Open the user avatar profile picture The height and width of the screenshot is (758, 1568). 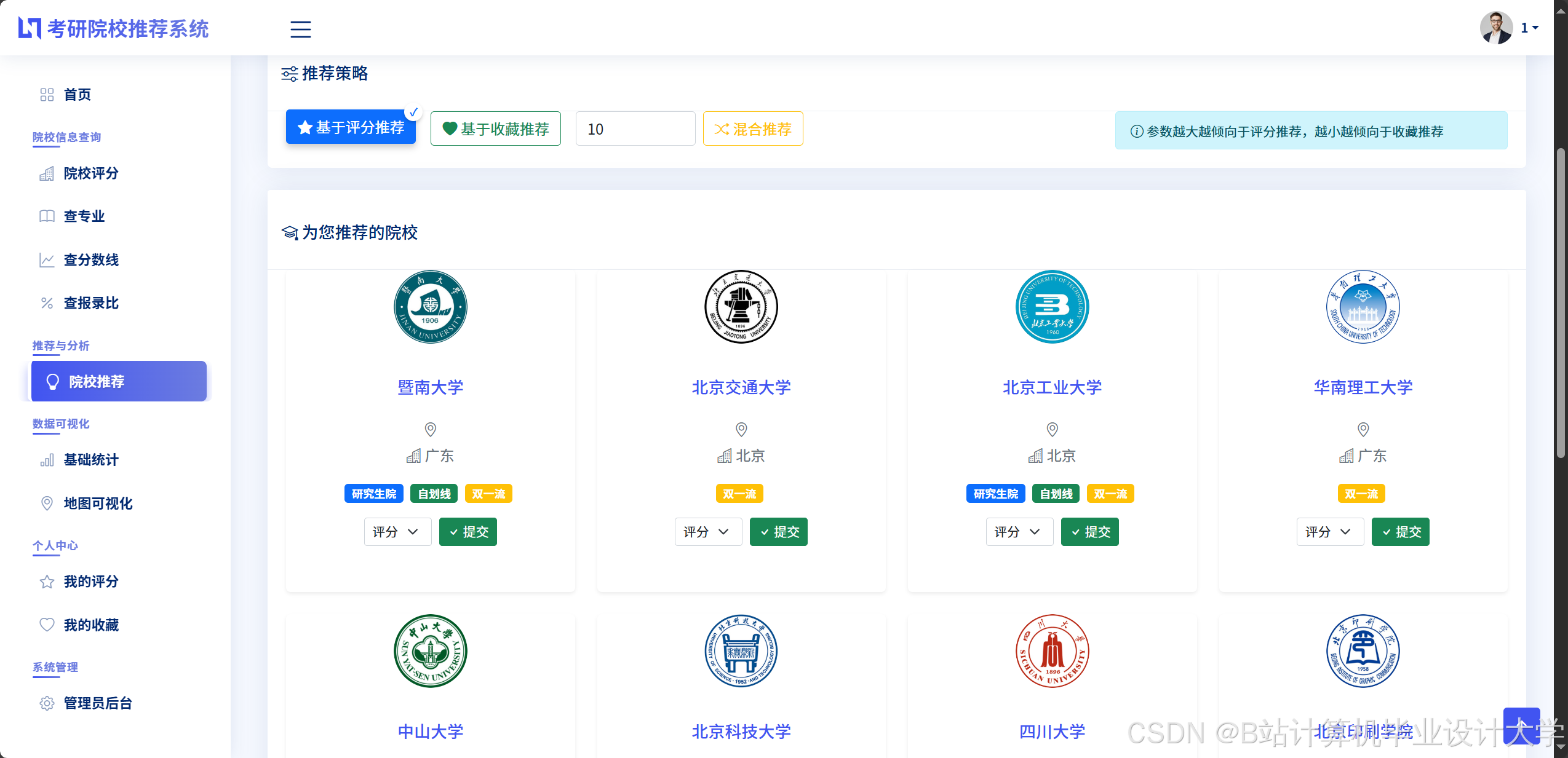(1495, 28)
